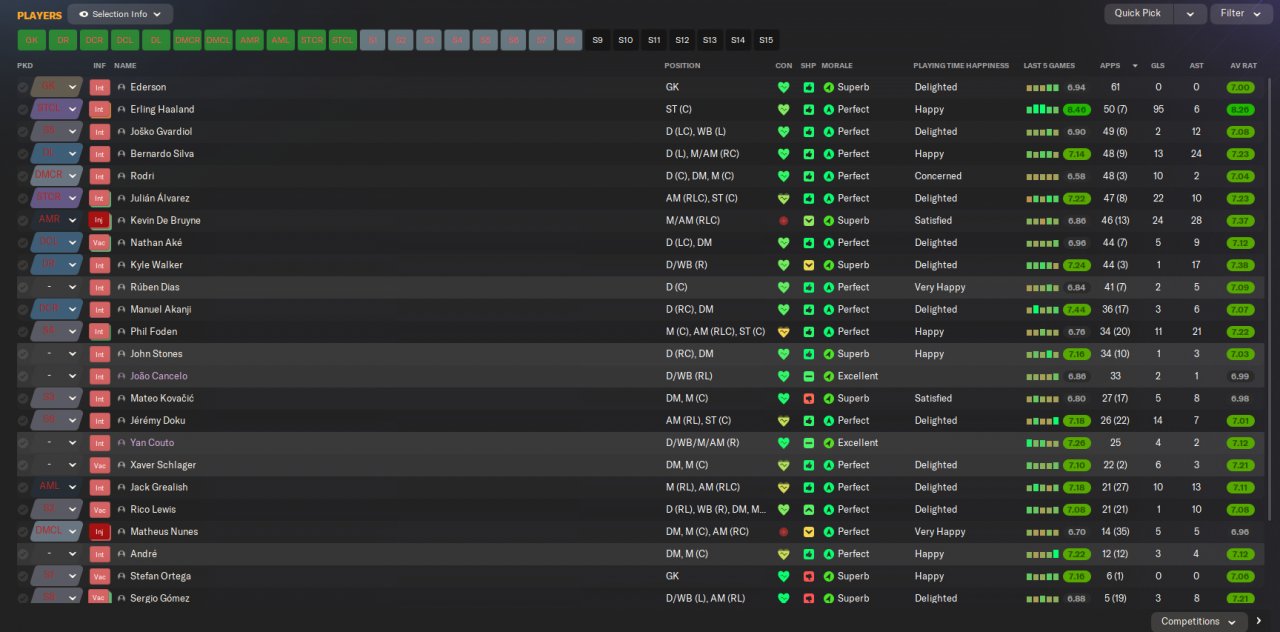The height and width of the screenshot is (632, 1280).
Task: Sort by the PLAYING TIME HAPPINESS header
Action: click(x=961, y=66)
